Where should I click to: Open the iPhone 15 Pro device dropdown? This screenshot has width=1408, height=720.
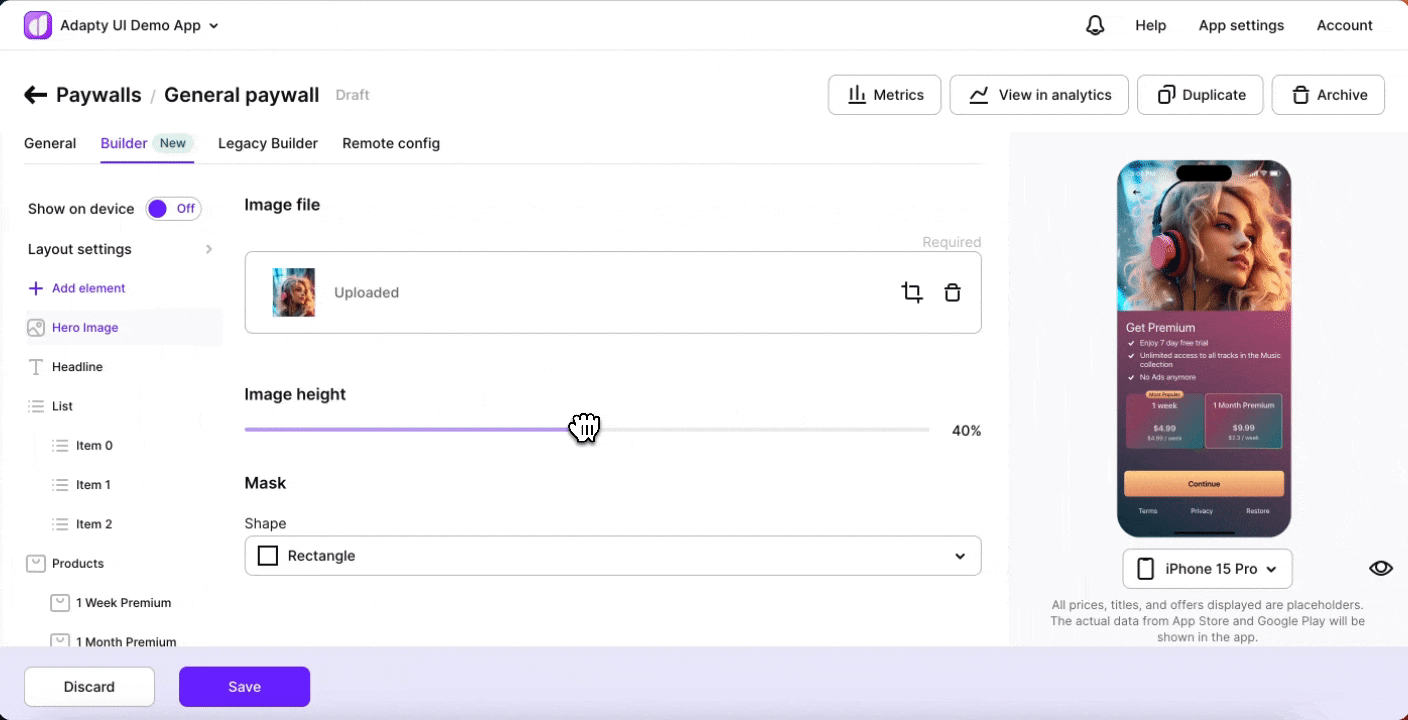click(x=1207, y=569)
